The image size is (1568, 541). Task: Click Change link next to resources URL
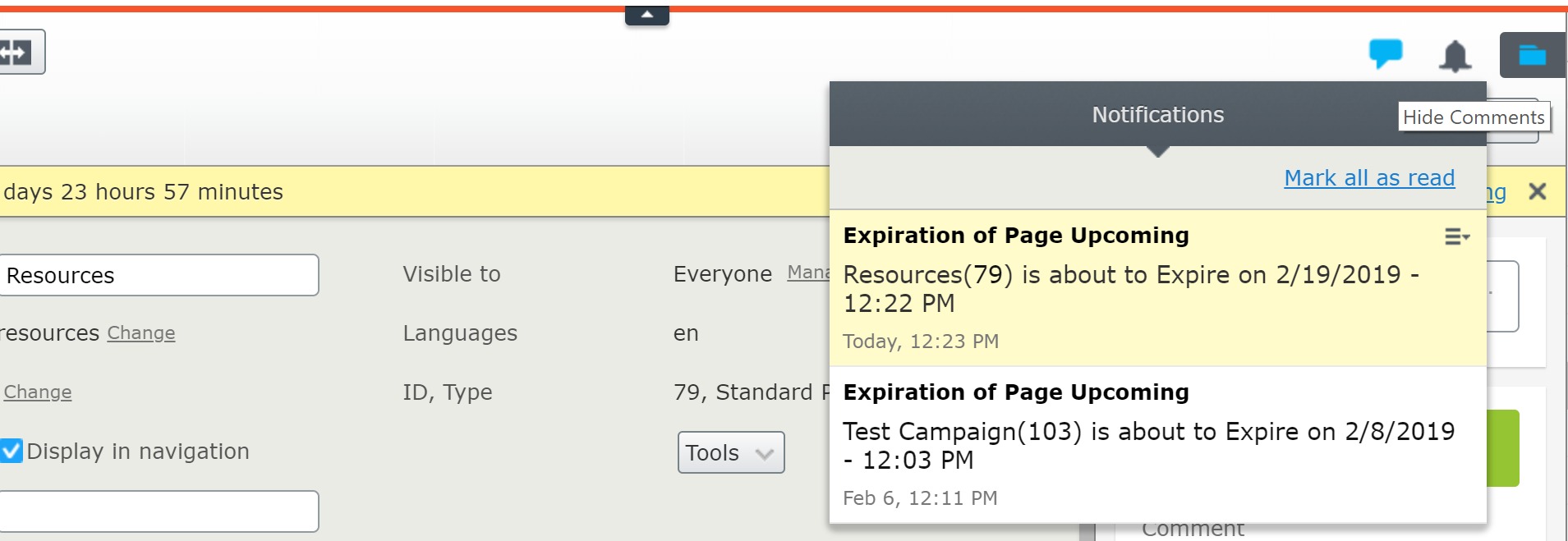click(141, 333)
